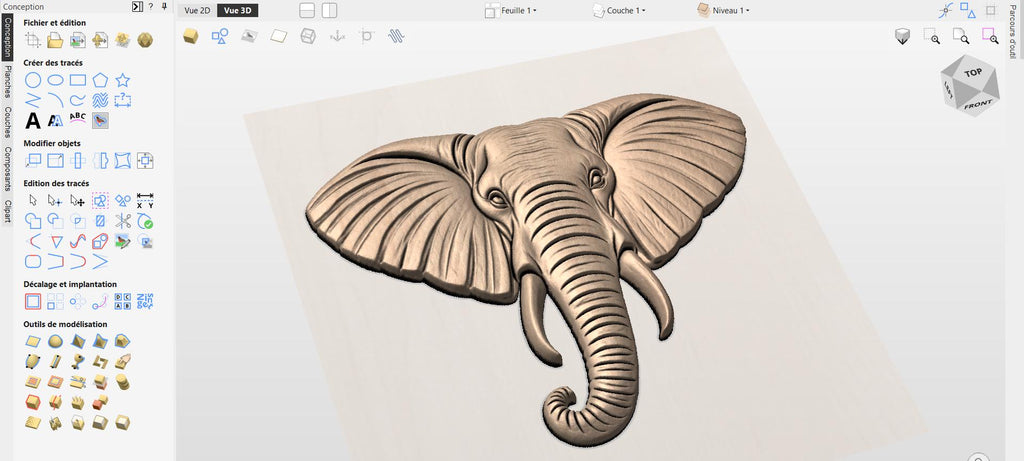Viewport: 1024px width, 461px height.
Task: Select the Draw Rectangle tool
Action: coord(78,80)
